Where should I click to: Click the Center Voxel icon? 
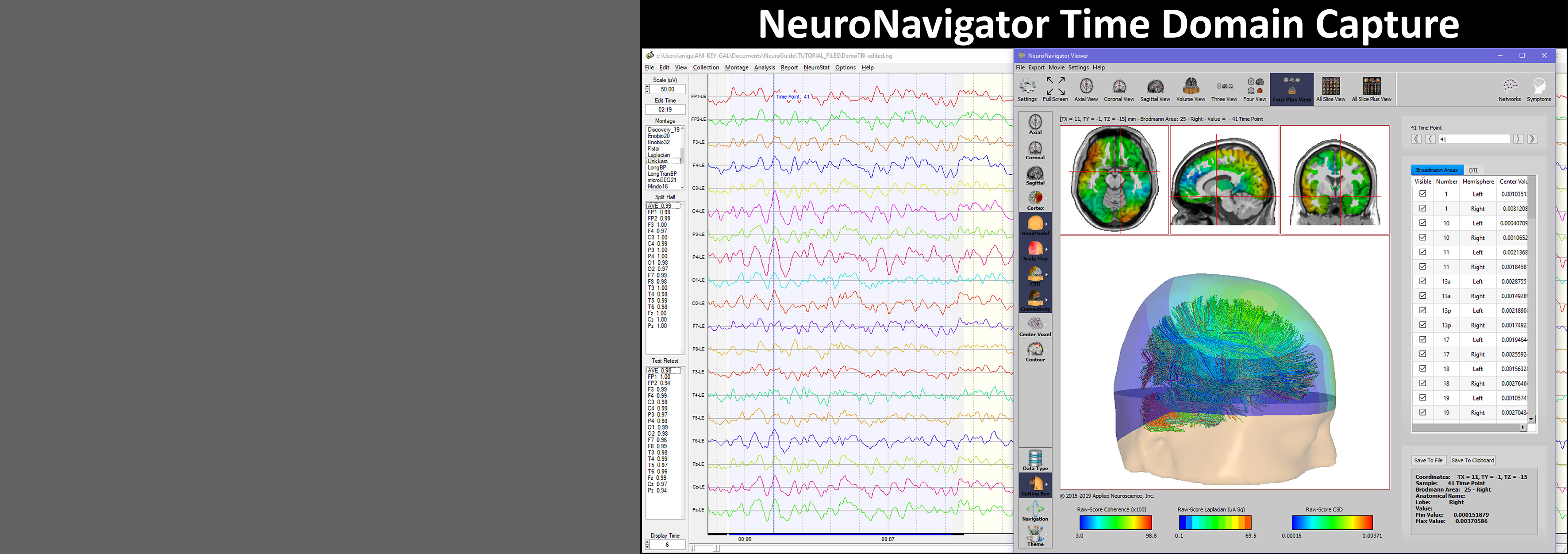pyautogui.click(x=1035, y=326)
